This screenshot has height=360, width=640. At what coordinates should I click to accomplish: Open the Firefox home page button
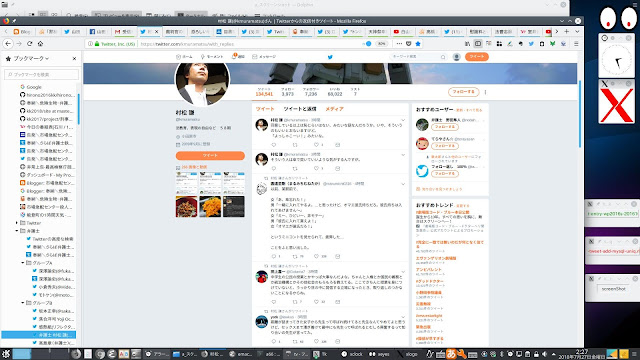[40, 44]
